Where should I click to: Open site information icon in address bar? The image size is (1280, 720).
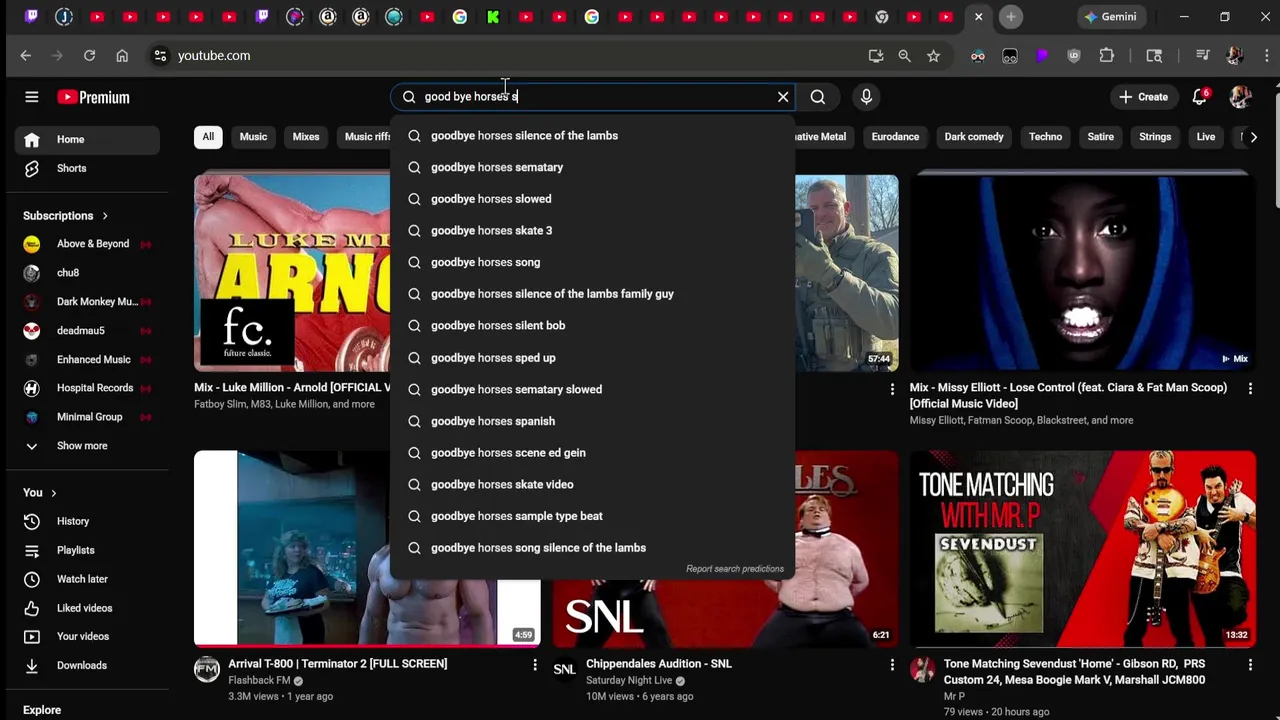pos(160,56)
